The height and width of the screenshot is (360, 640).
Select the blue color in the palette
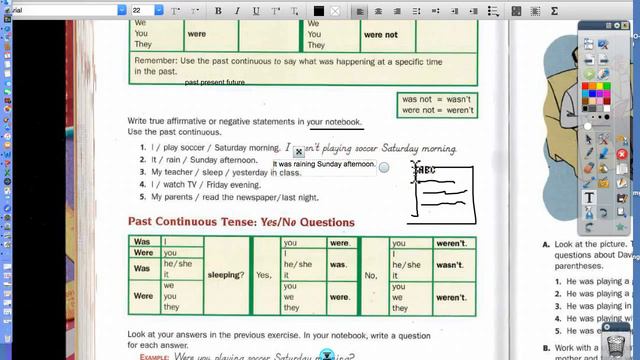(592, 93)
